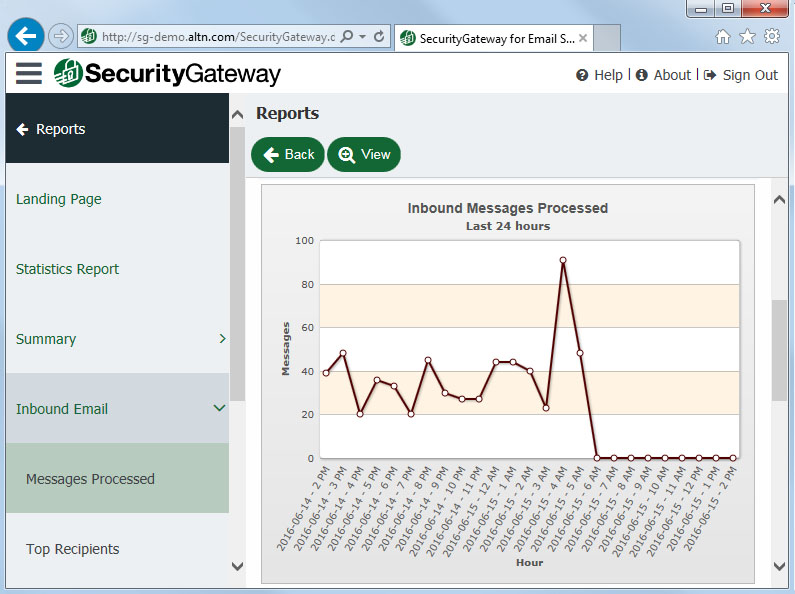795x594 pixels.
Task: Click the 'Messages' axis label
Action: (285, 349)
